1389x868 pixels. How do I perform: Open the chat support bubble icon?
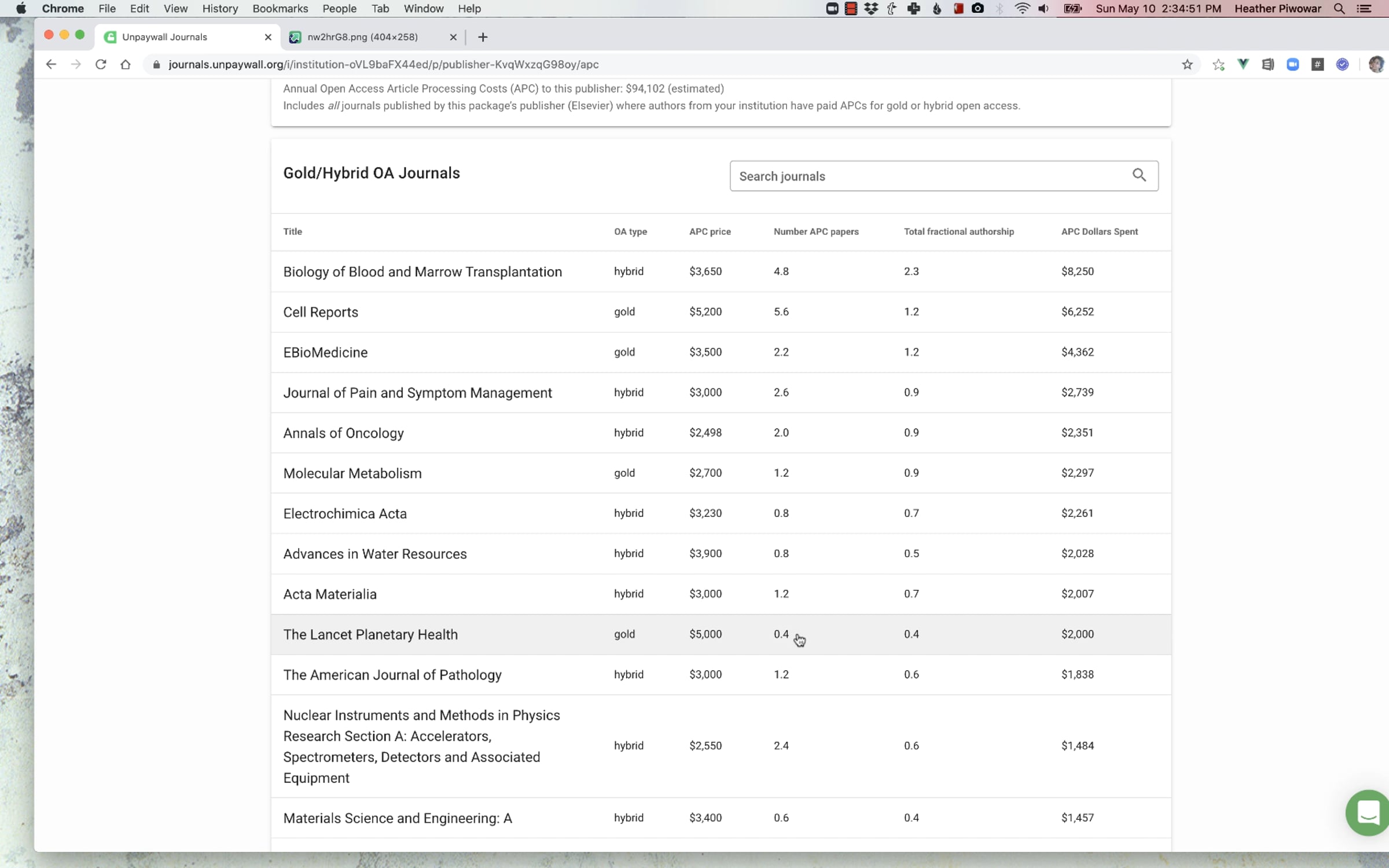click(x=1367, y=812)
